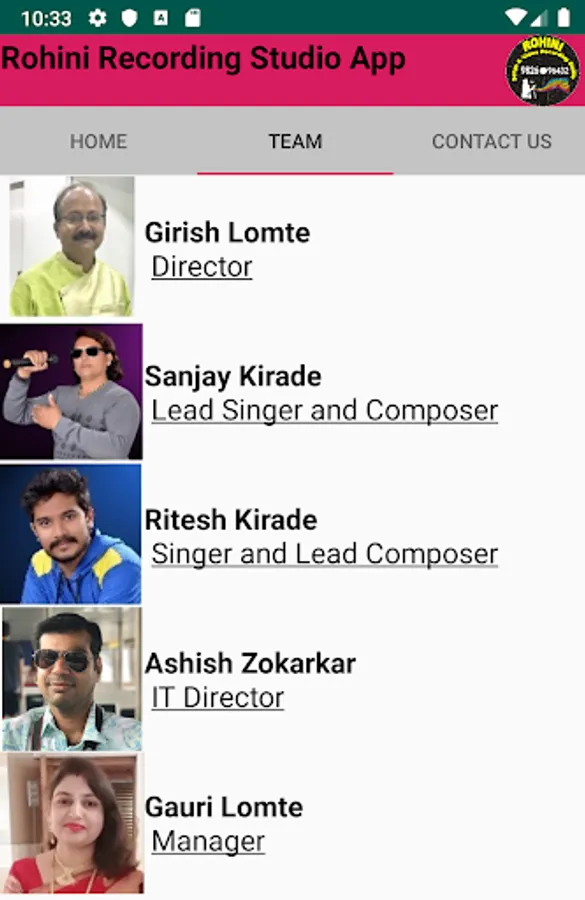585x900 pixels.
Task: Tap the Rohini studio logo icon
Action: 543,71
